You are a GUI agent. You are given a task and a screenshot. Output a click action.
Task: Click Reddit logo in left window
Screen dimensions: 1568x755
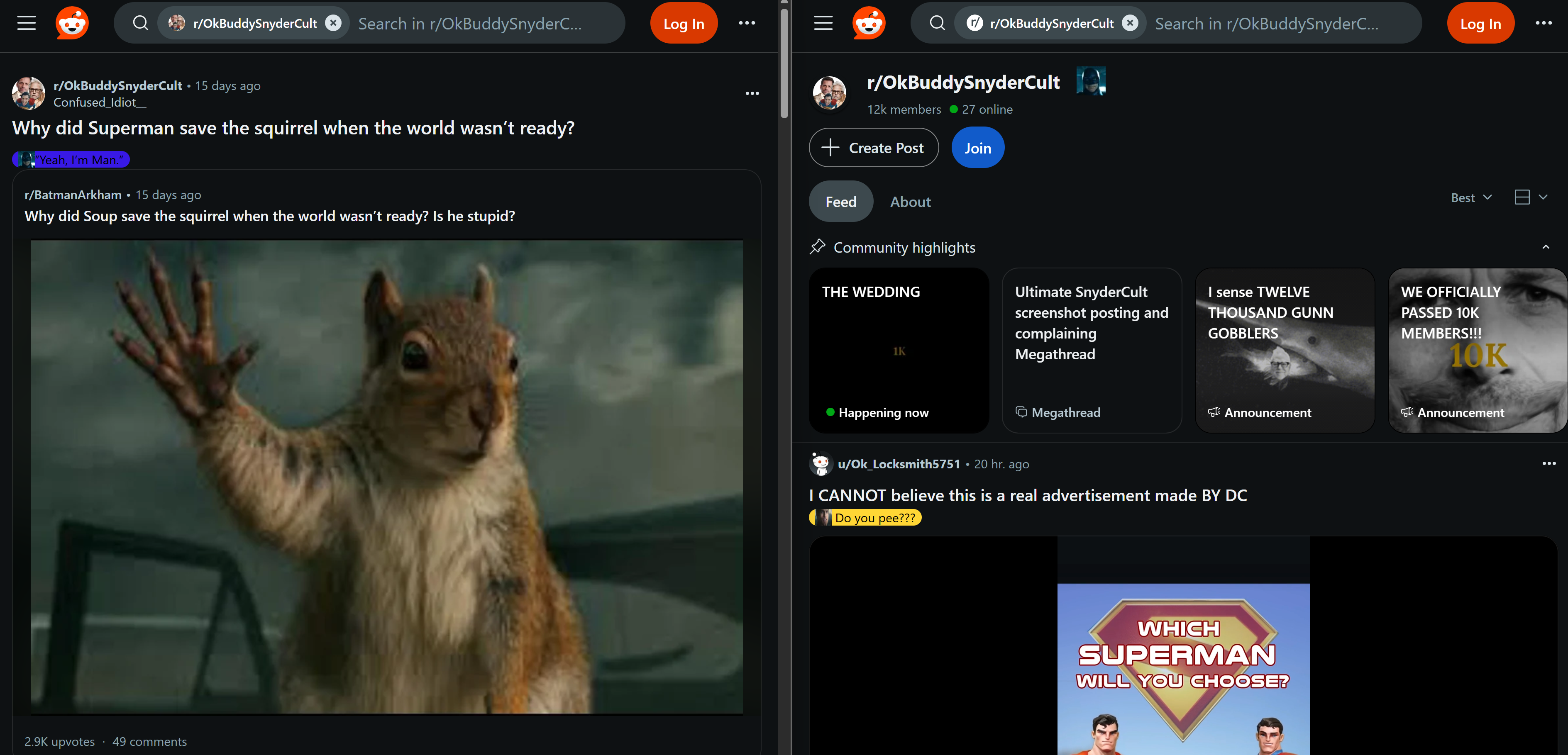click(72, 23)
